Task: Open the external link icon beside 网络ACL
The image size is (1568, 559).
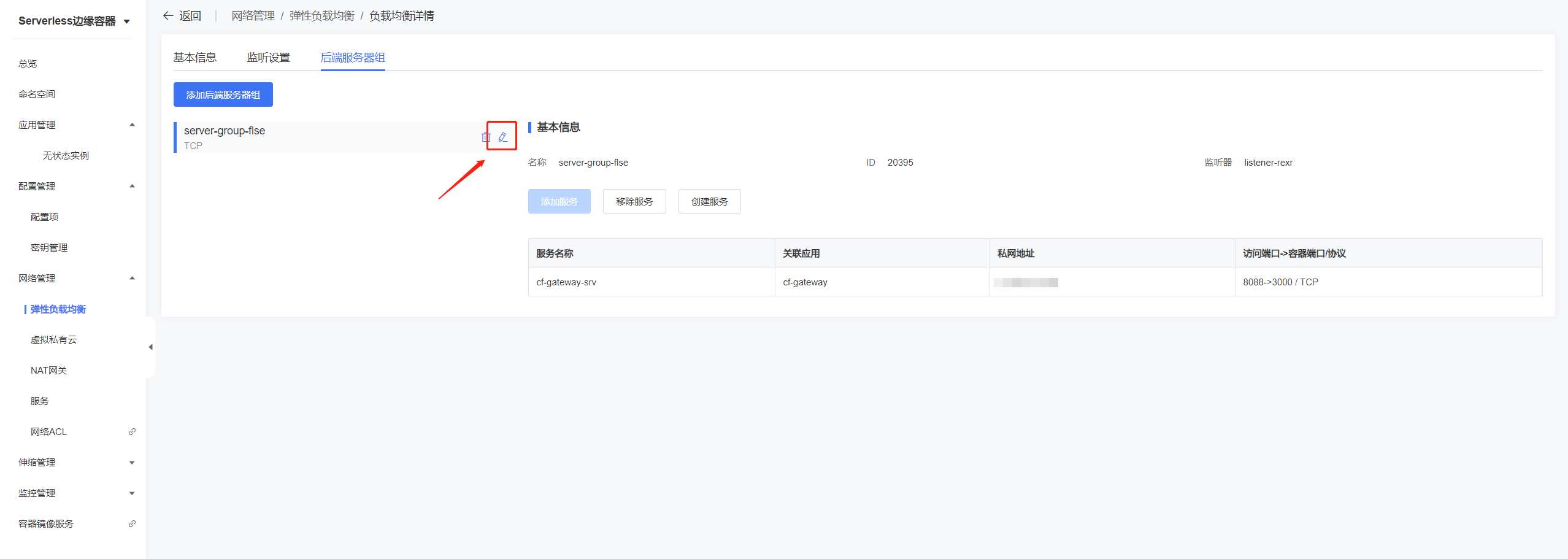Action: (132, 432)
